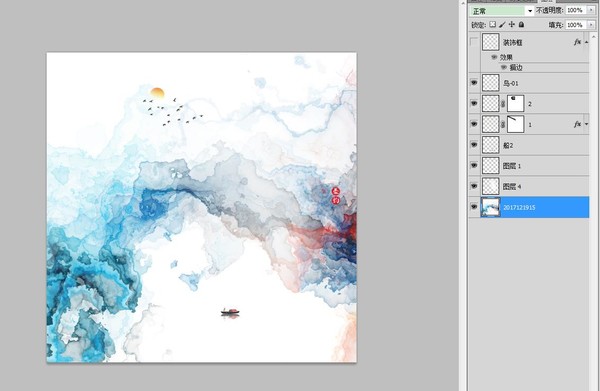The width and height of the screenshot is (600, 391).
Task: Click the lock all padlock icon
Action: click(521, 24)
